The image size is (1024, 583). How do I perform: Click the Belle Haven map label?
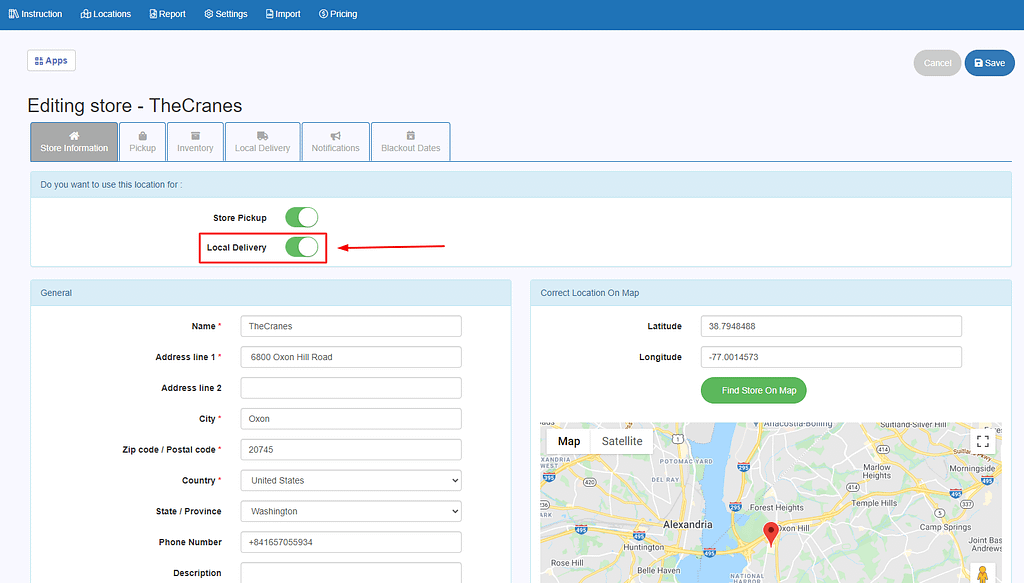pos(658,571)
